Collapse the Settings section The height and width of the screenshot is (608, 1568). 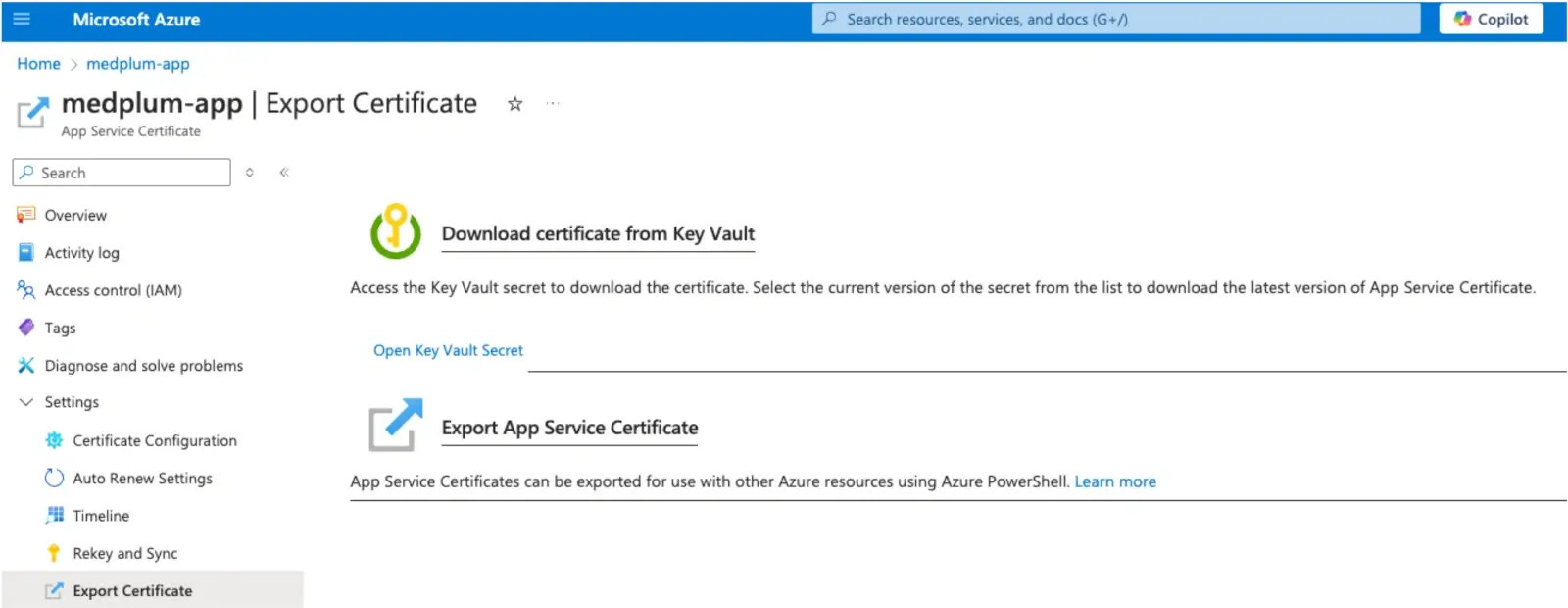[x=26, y=402]
